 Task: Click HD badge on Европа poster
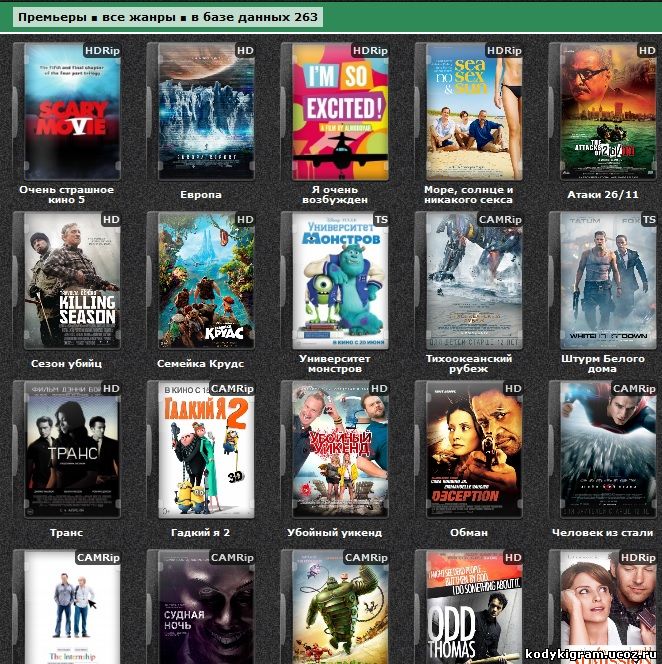coord(245,50)
